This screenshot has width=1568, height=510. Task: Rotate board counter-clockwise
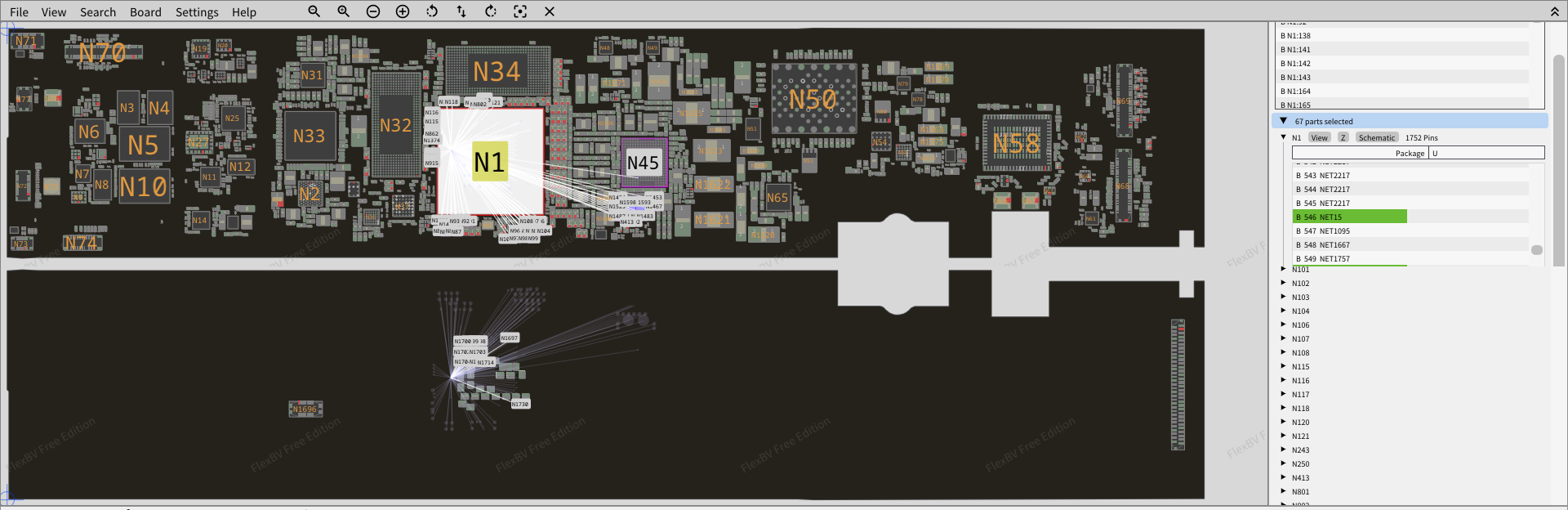[432, 11]
